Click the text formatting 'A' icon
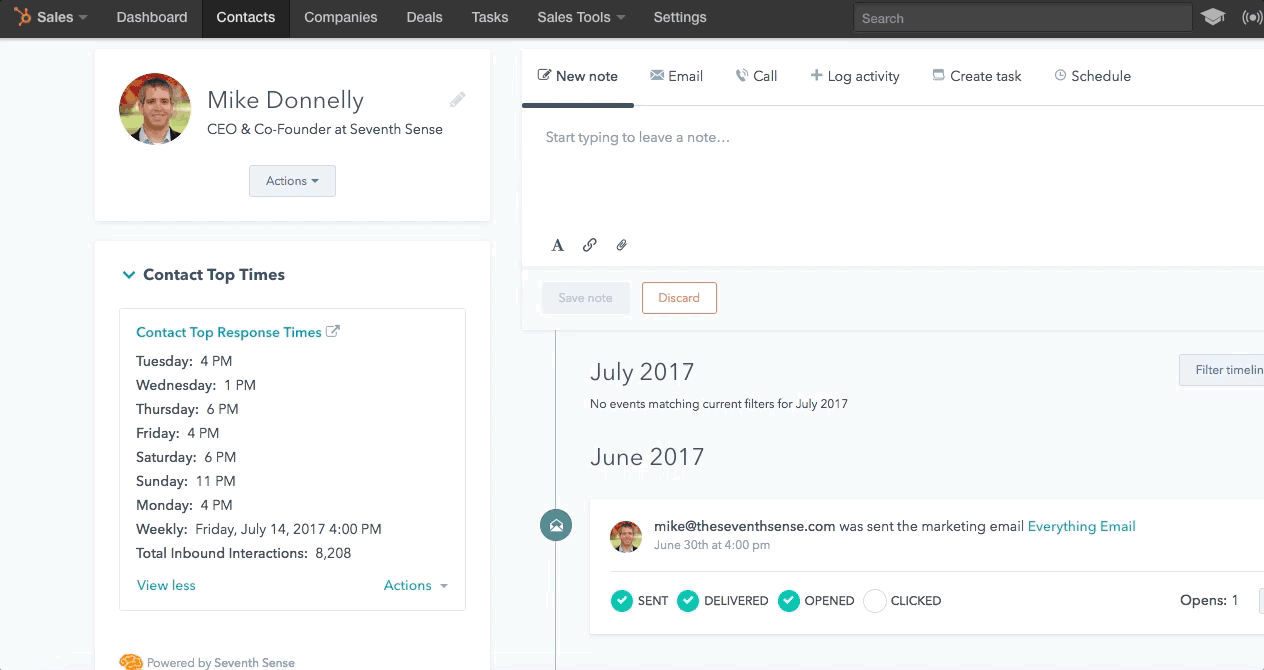This screenshot has width=1264, height=670. click(558, 245)
